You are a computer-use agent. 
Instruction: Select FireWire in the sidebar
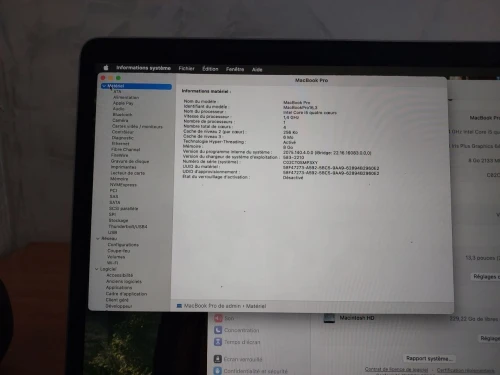pyautogui.click(x=120, y=155)
